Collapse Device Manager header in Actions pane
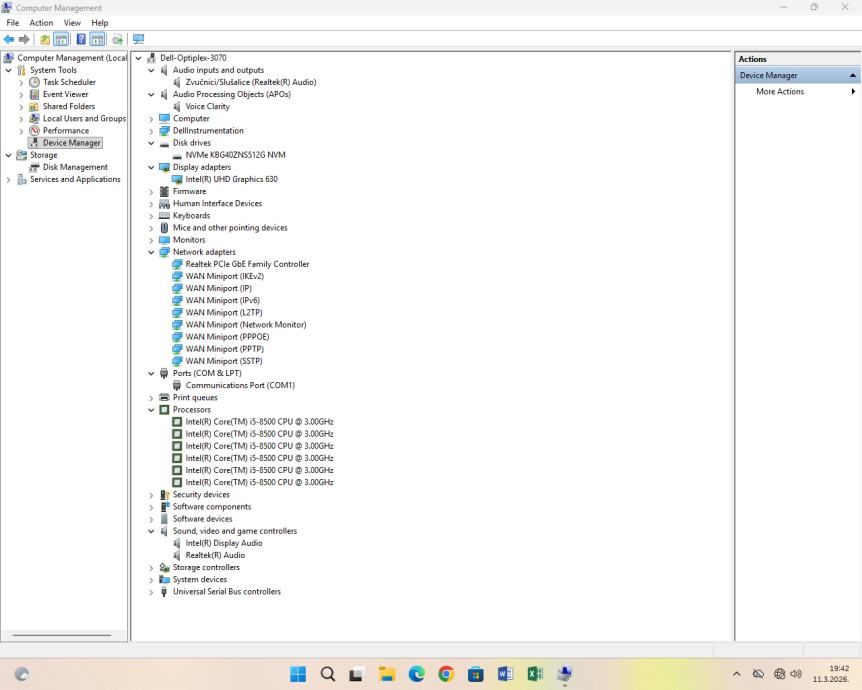This screenshot has width=862, height=690. (853, 75)
